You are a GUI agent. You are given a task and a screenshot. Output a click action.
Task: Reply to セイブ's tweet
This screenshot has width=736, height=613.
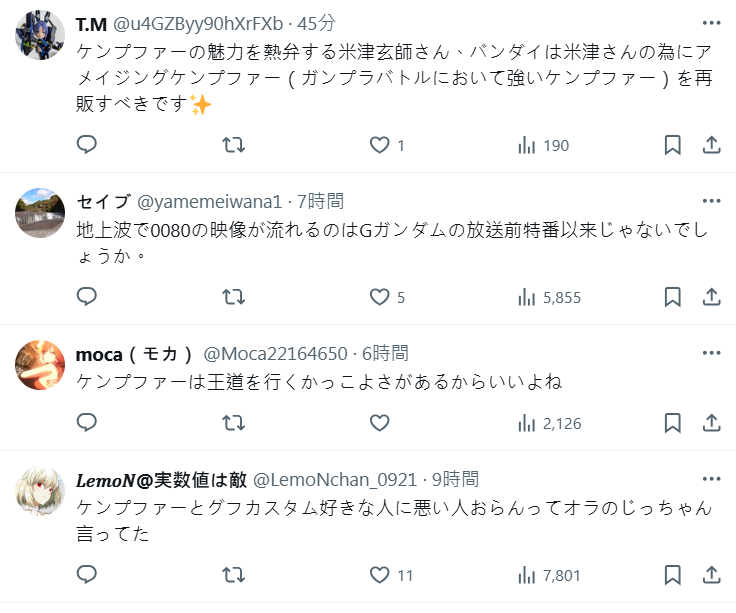pyautogui.click(x=87, y=297)
